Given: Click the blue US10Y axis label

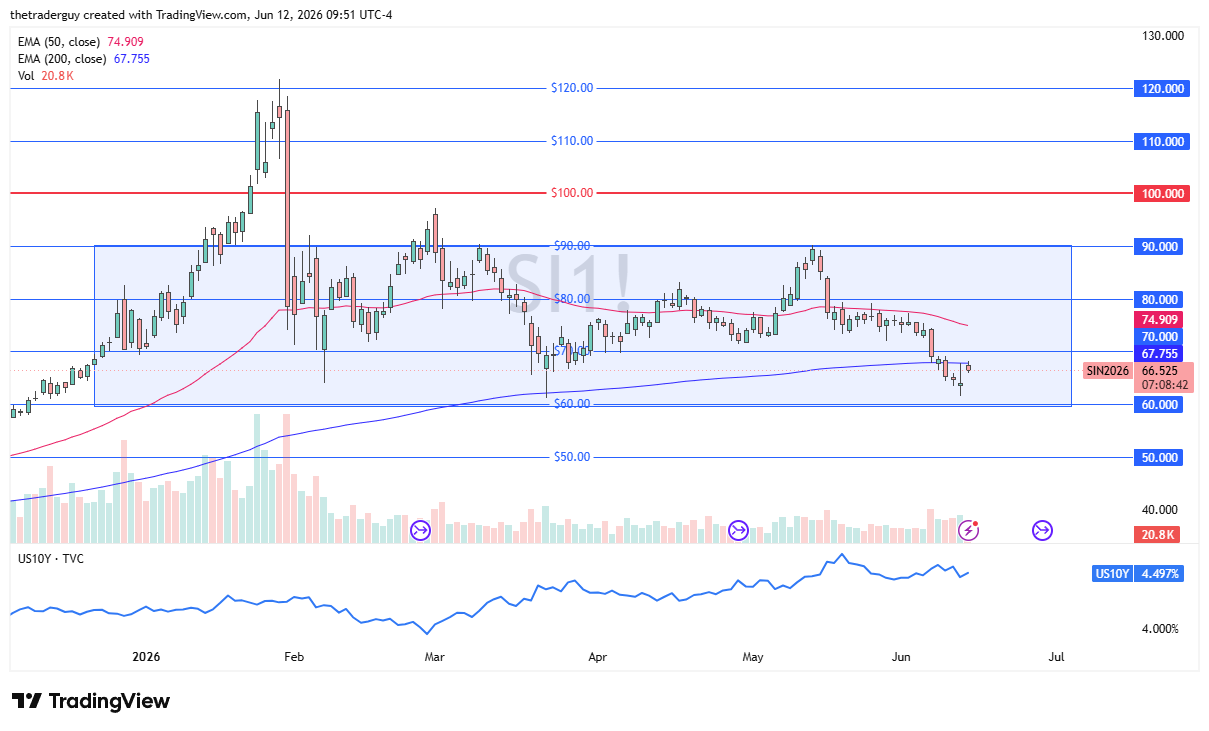Looking at the screenshot, I should 1114,574.
